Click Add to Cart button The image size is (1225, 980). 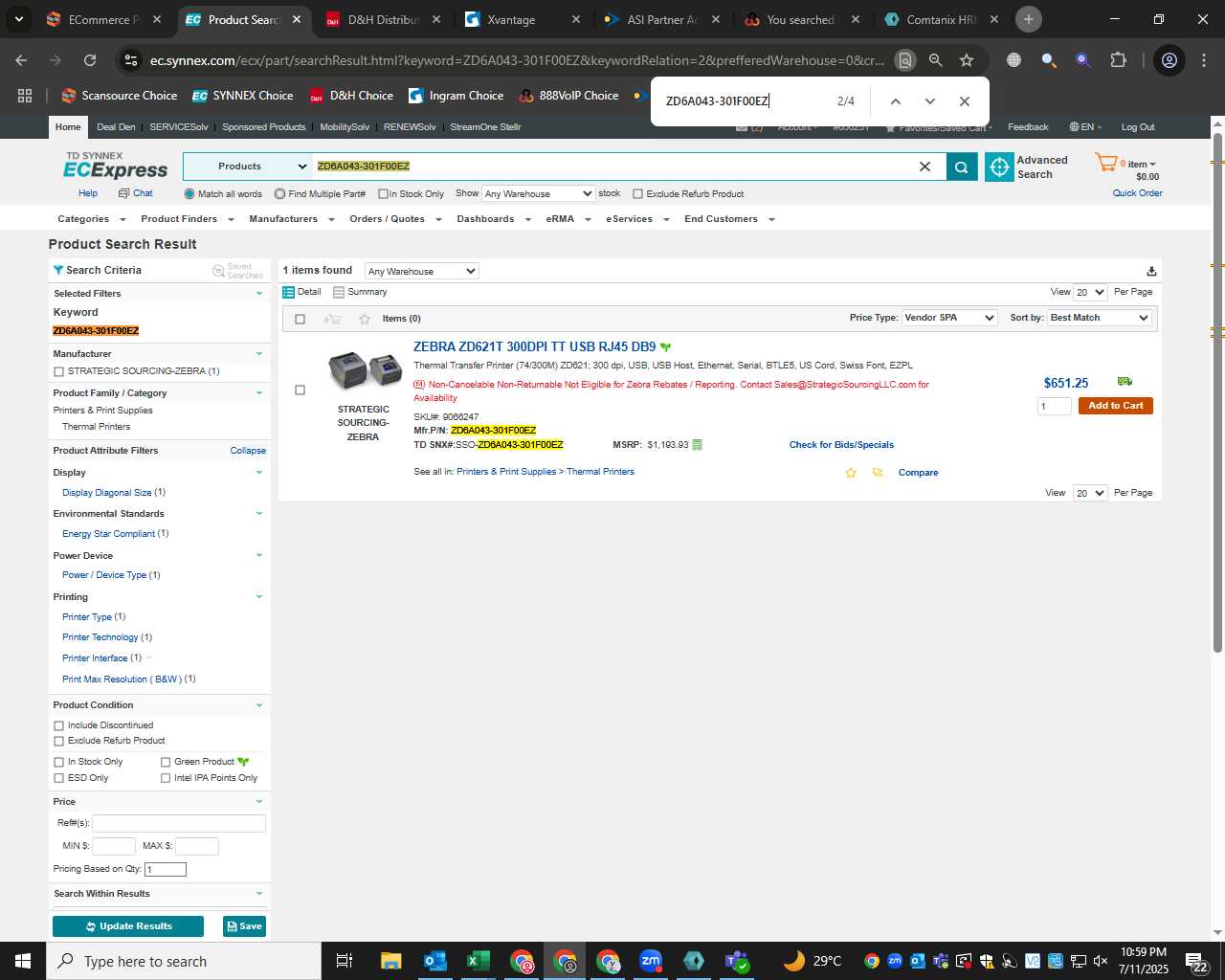tap(1115, 406)
